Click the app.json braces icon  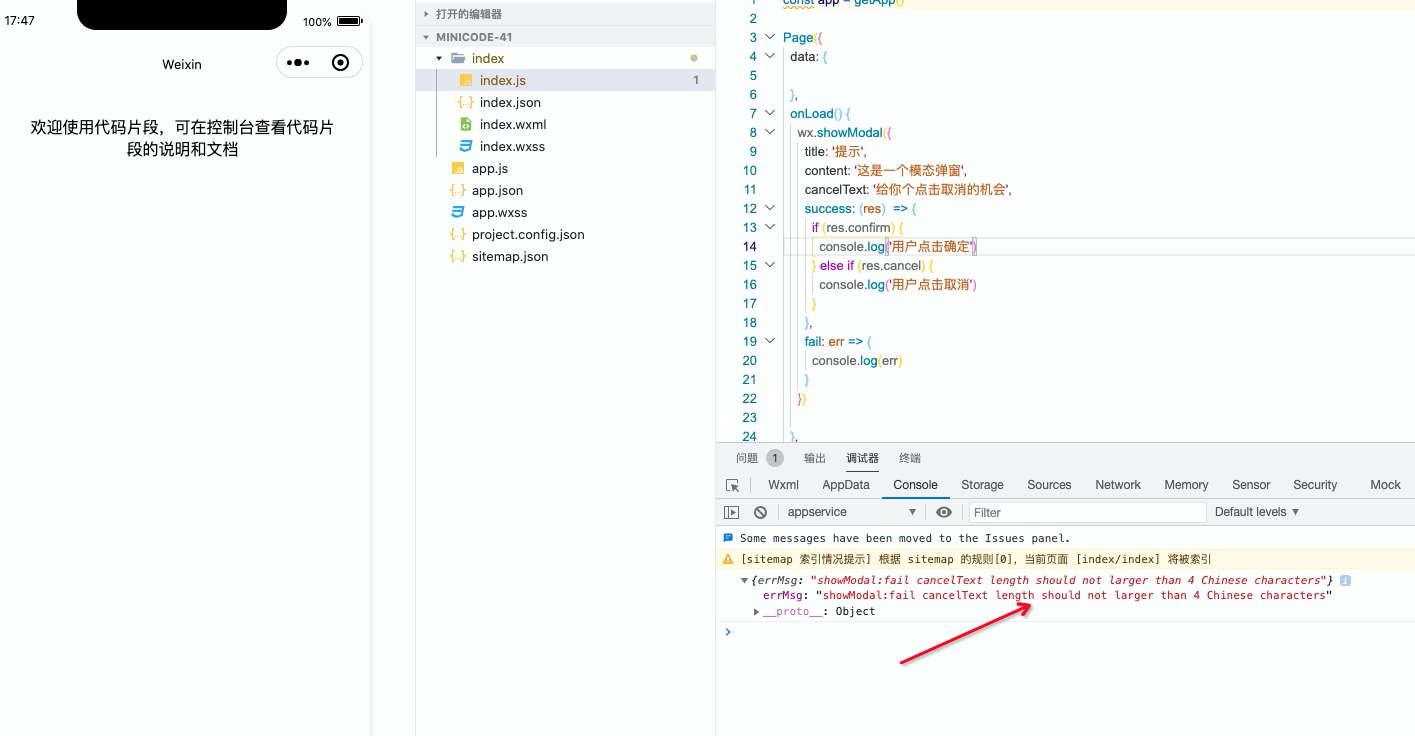pos(457,191)
